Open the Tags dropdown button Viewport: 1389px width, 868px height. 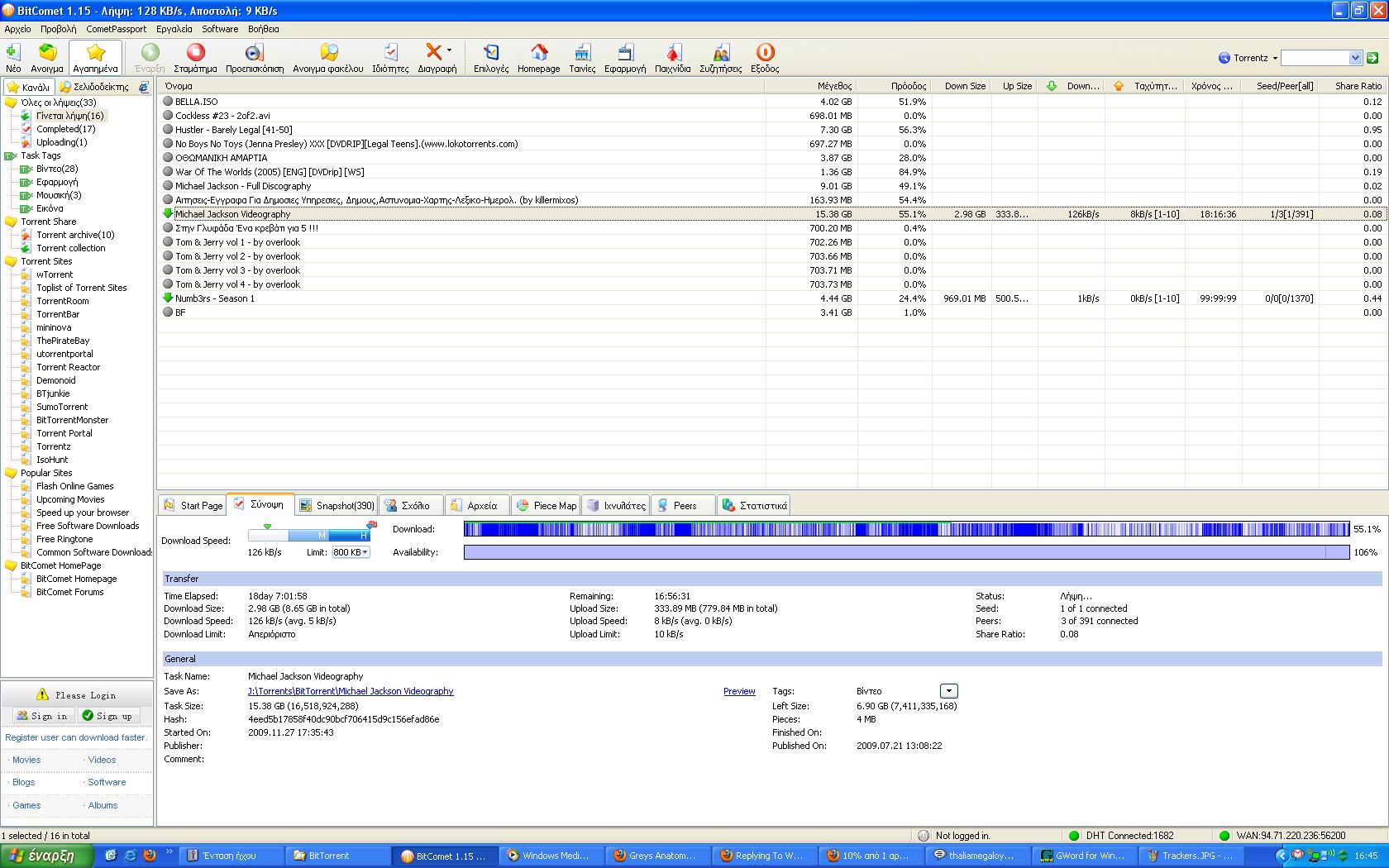pyautogui.click(x=949, y=691)
